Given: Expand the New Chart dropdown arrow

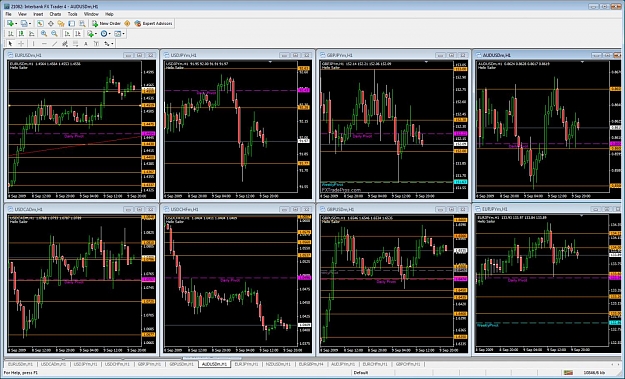Looking at the screenshot, I should (x=16, y=24).
